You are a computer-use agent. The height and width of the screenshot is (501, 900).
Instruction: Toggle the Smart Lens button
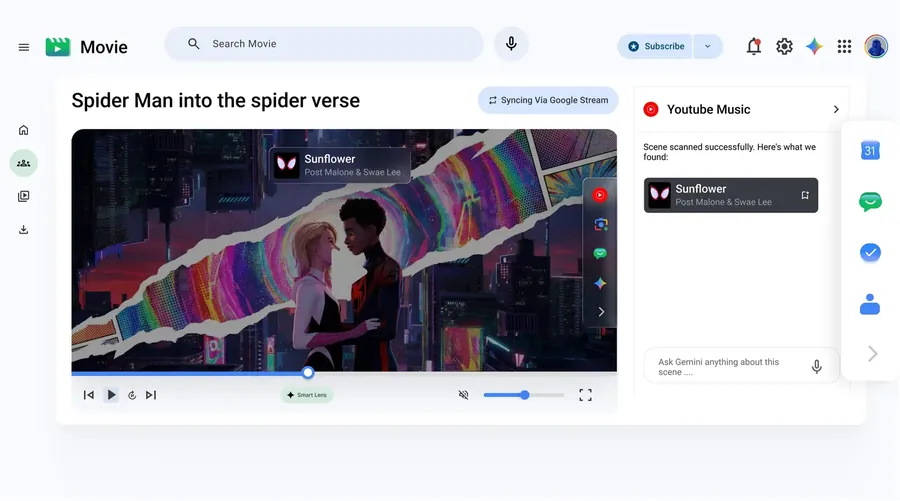307,395
